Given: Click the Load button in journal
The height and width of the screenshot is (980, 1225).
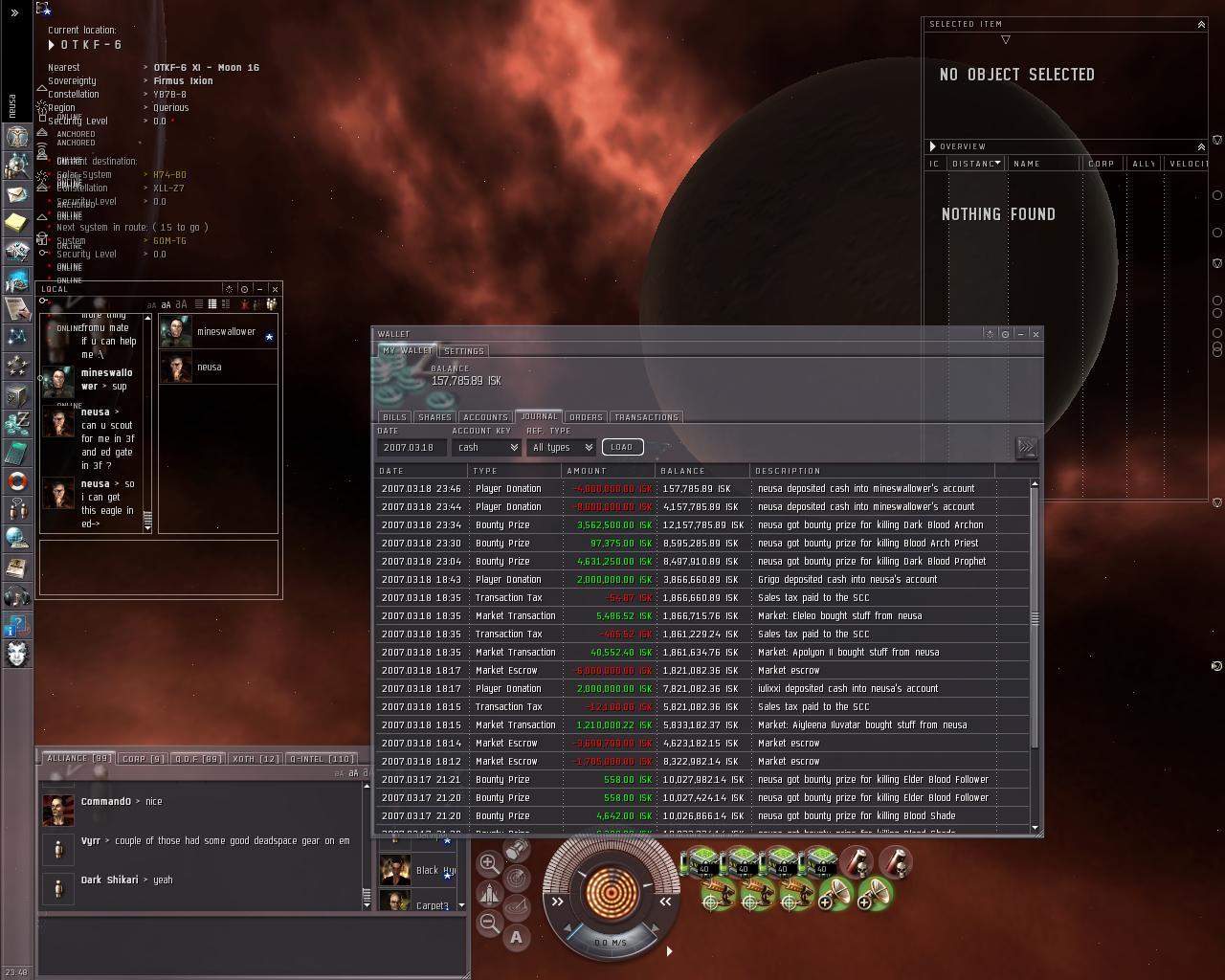Looking at the screenshot, I should (622, 447).
